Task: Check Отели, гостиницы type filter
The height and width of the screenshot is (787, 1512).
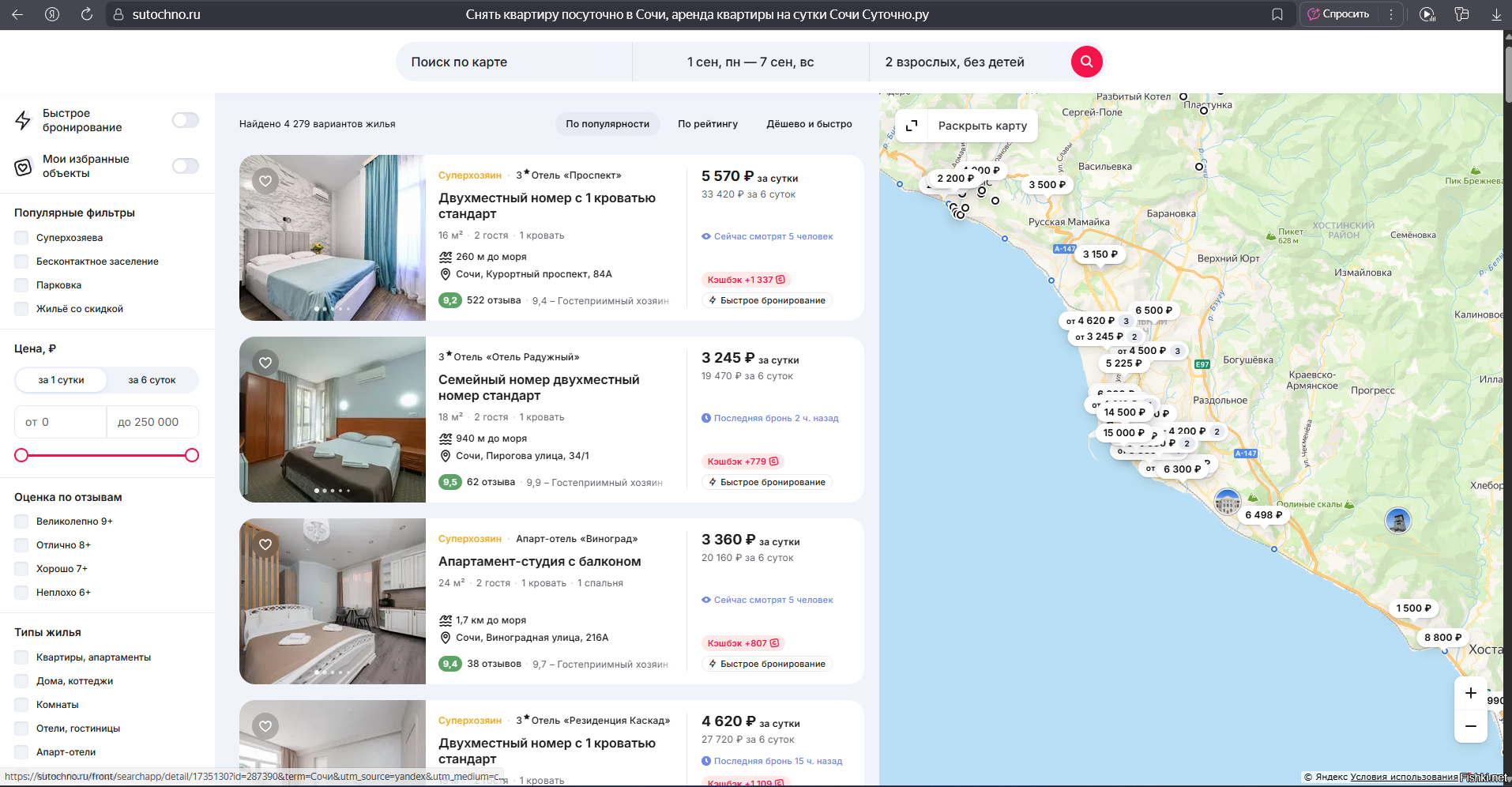Action: coord(21,729)
